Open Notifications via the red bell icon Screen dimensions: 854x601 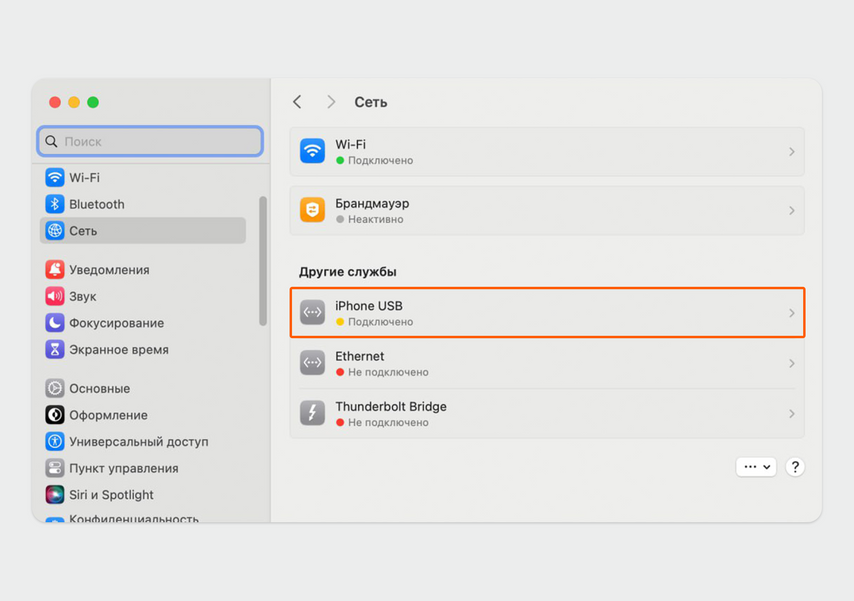[55, 270]
